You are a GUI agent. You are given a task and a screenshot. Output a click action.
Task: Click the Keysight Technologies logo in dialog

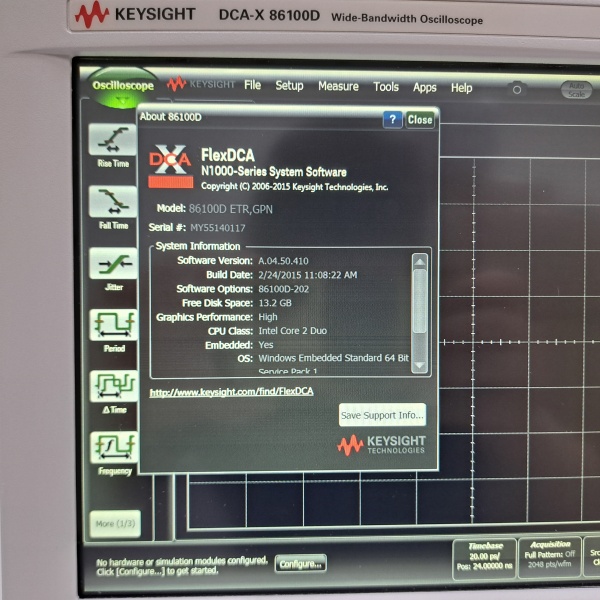(x=382, y=445)
